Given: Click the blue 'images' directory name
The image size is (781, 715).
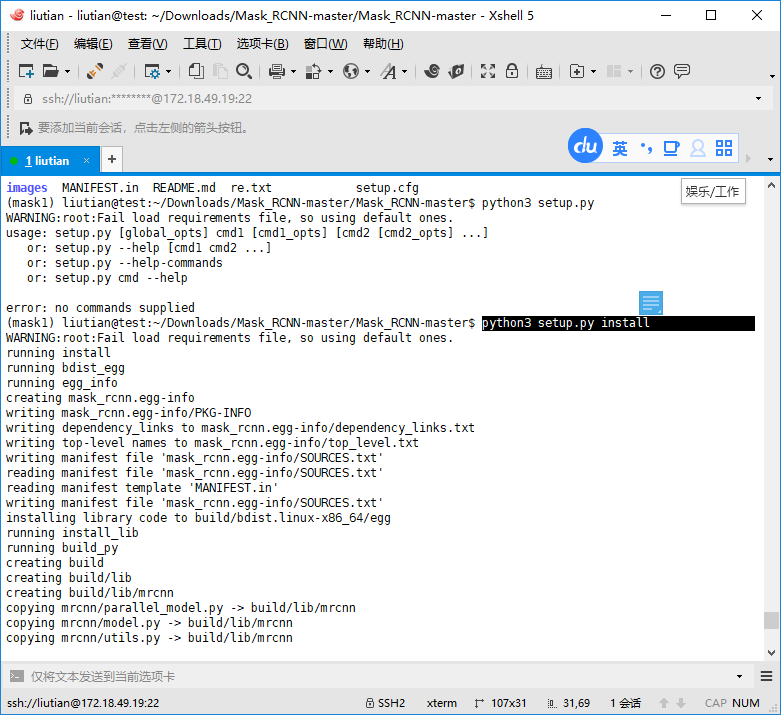Looking at the screenshot, I should point(27,188).
